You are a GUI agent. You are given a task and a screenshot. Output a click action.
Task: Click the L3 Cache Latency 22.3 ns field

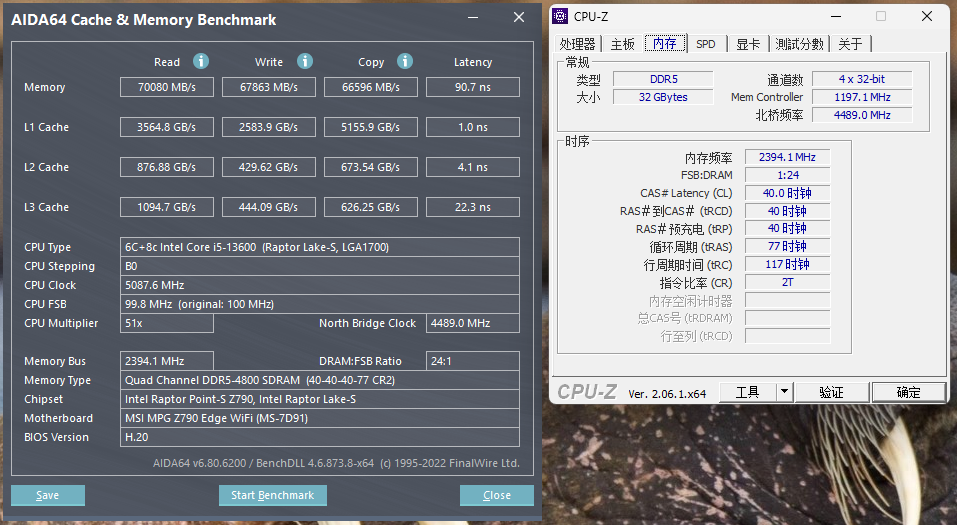pyautogui.click(x=472, y=207)
